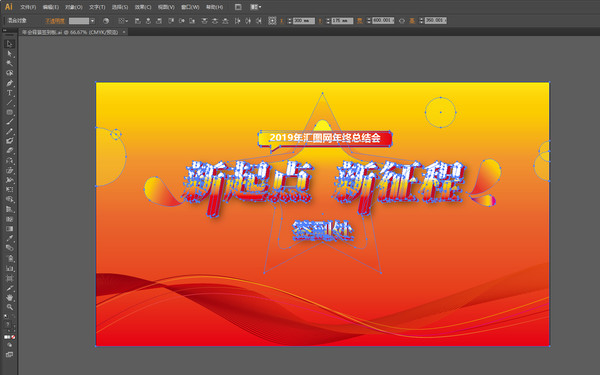Click the X position input field
Image resolution: width=600 pixels, height=375 pixels.
tap(303, 21)
